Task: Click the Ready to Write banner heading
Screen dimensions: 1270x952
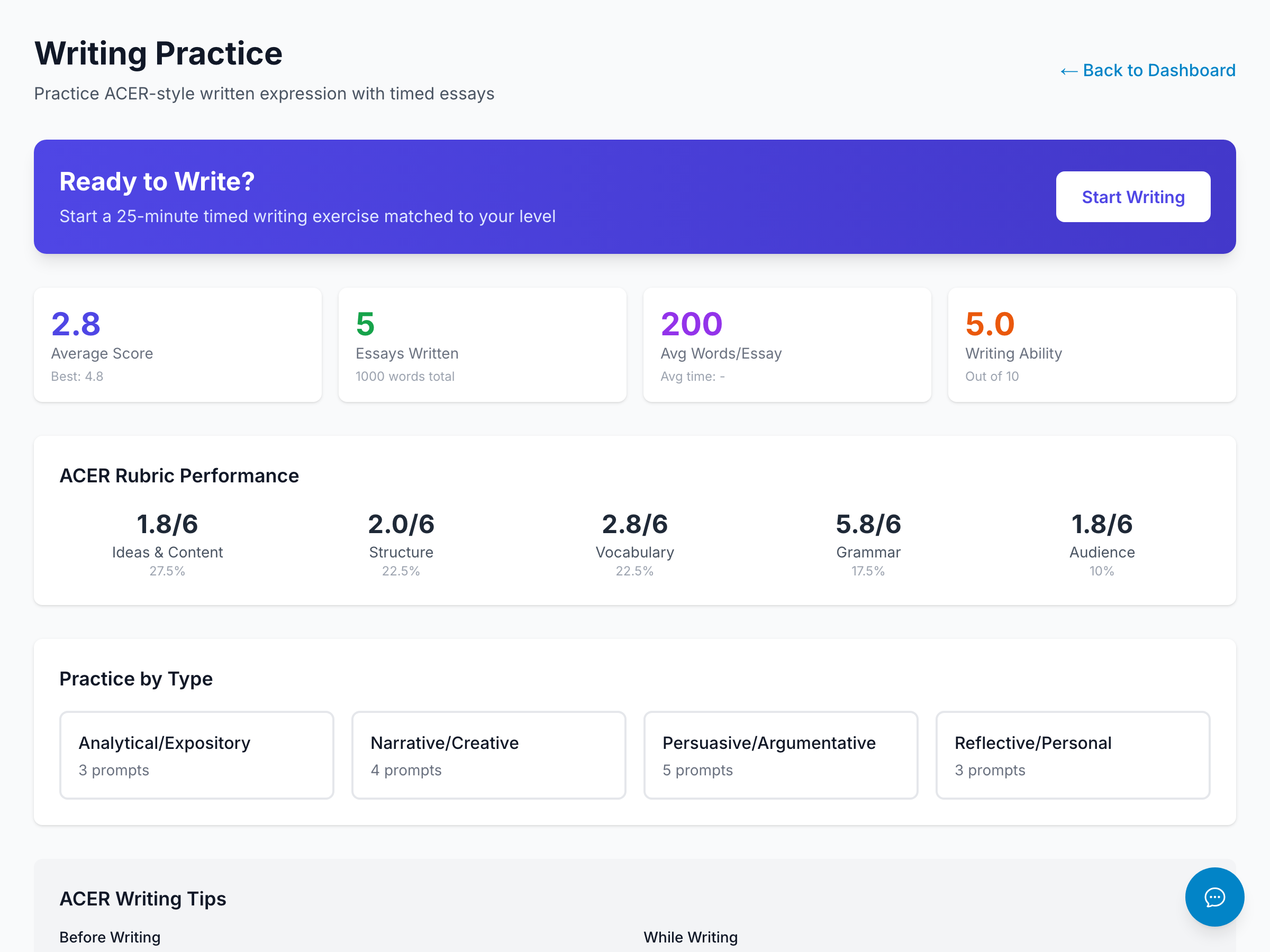Action: (x=157, y=181)
